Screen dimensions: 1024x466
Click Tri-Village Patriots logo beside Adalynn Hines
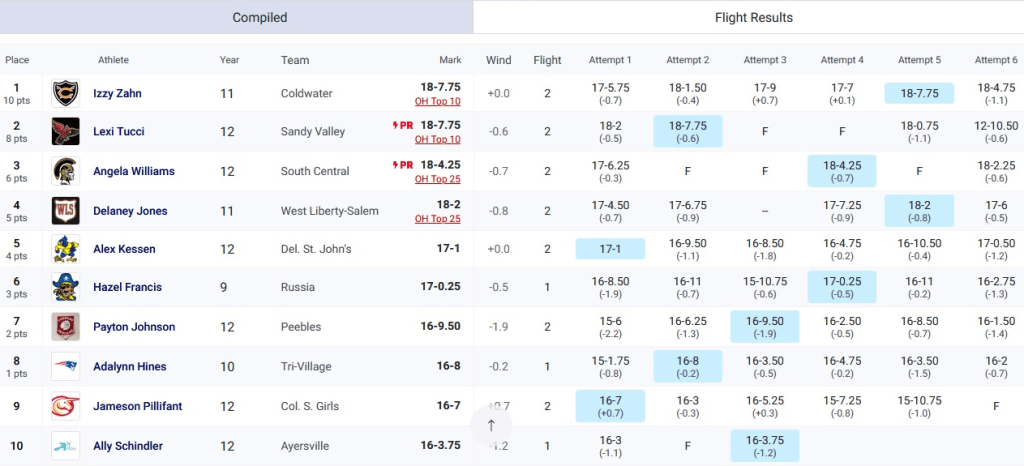(66, 367)
